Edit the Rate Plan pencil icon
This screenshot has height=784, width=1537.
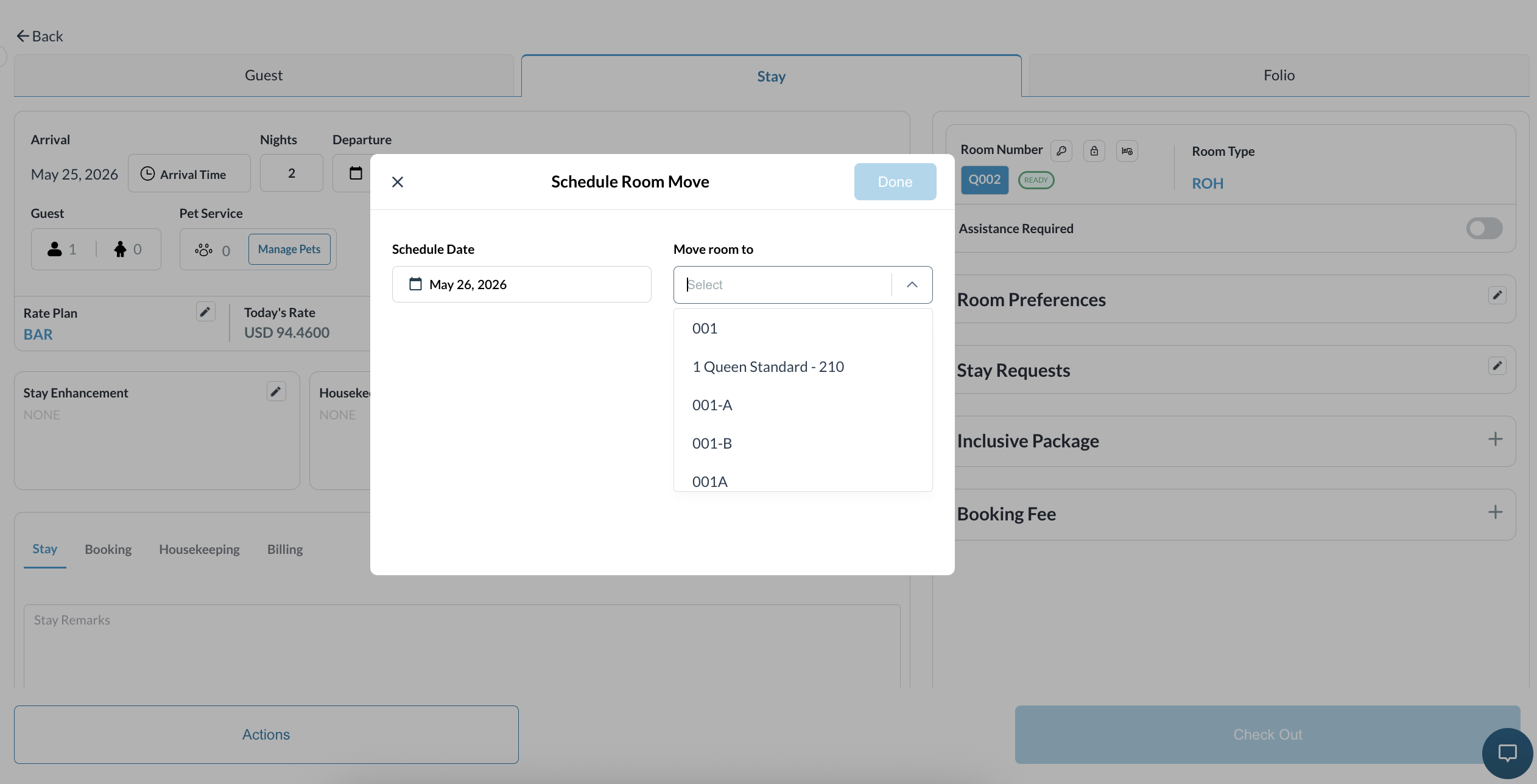(x=206, y=312)
